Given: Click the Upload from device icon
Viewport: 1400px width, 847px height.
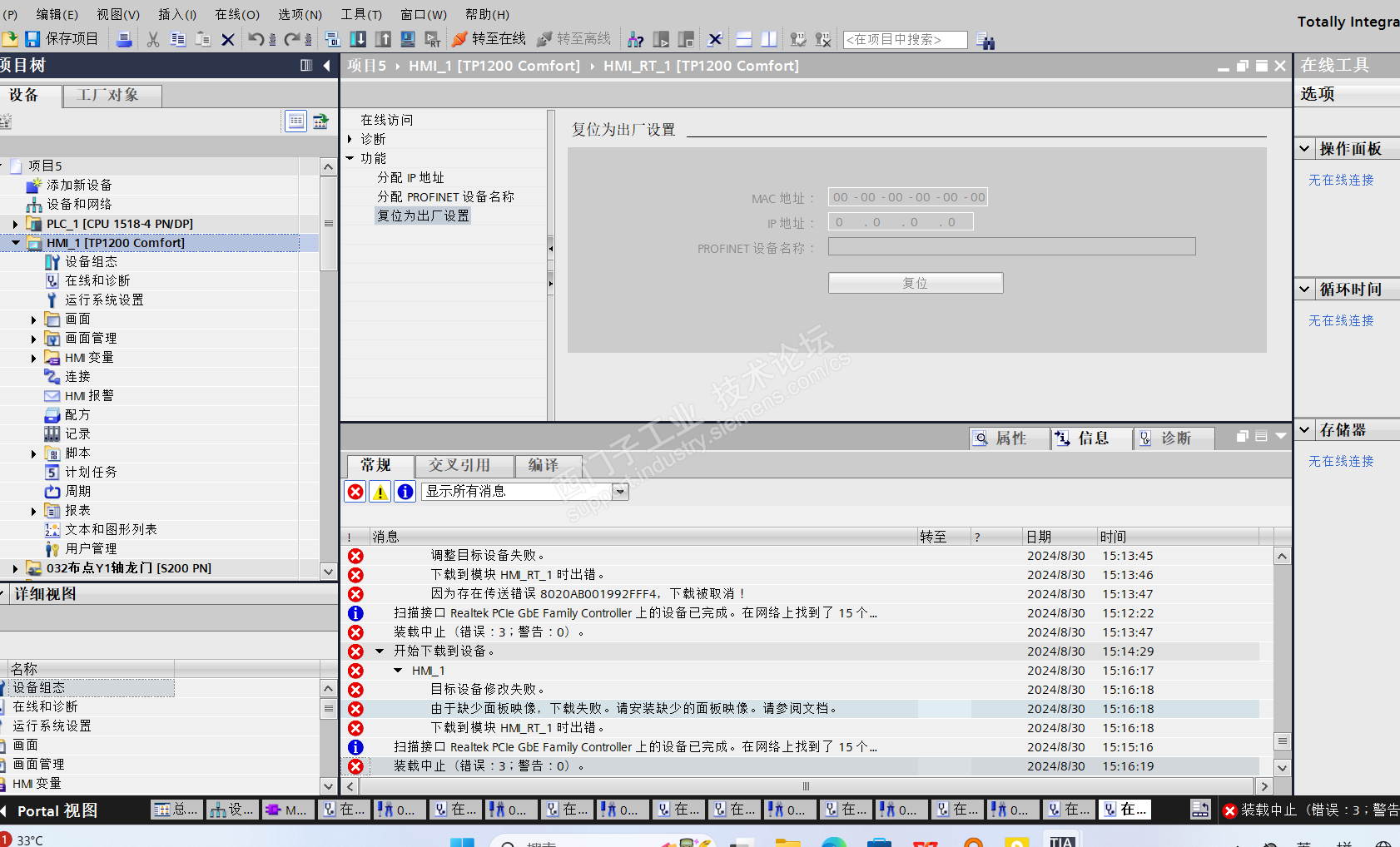Looking at the screenshot, I should [383, 39].
